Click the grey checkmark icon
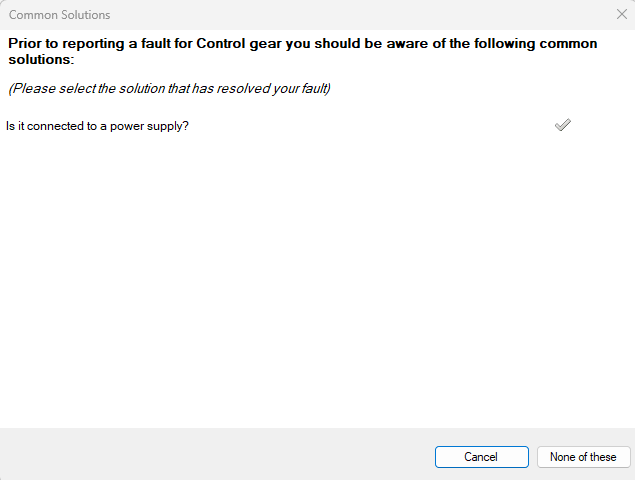 coord(562,126)
